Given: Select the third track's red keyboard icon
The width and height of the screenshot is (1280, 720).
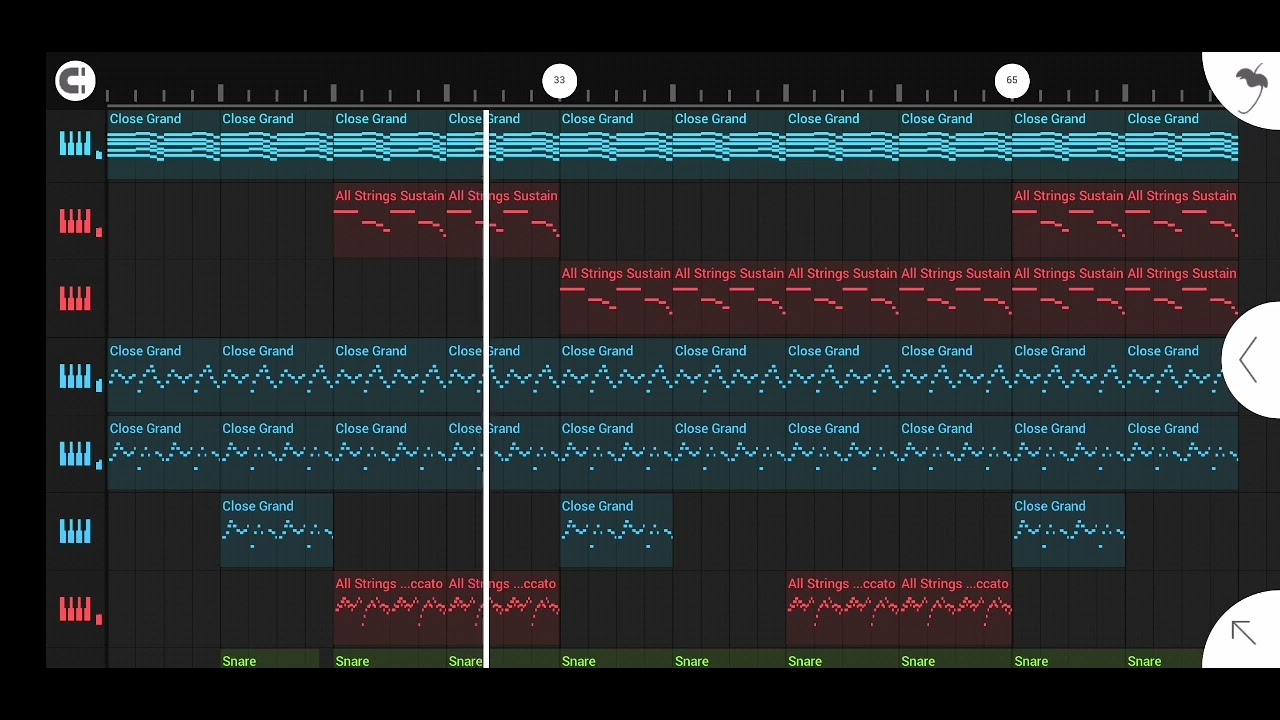Looking at the screenshot, I should [x=75, y=298].
